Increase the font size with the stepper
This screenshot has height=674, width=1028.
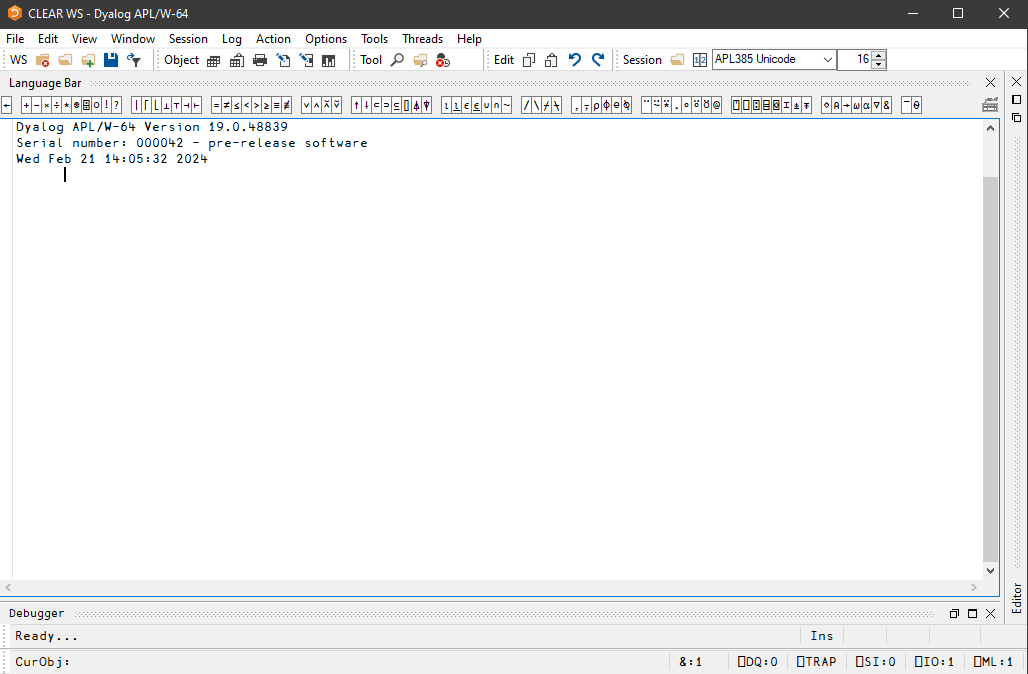pos(878,55)
